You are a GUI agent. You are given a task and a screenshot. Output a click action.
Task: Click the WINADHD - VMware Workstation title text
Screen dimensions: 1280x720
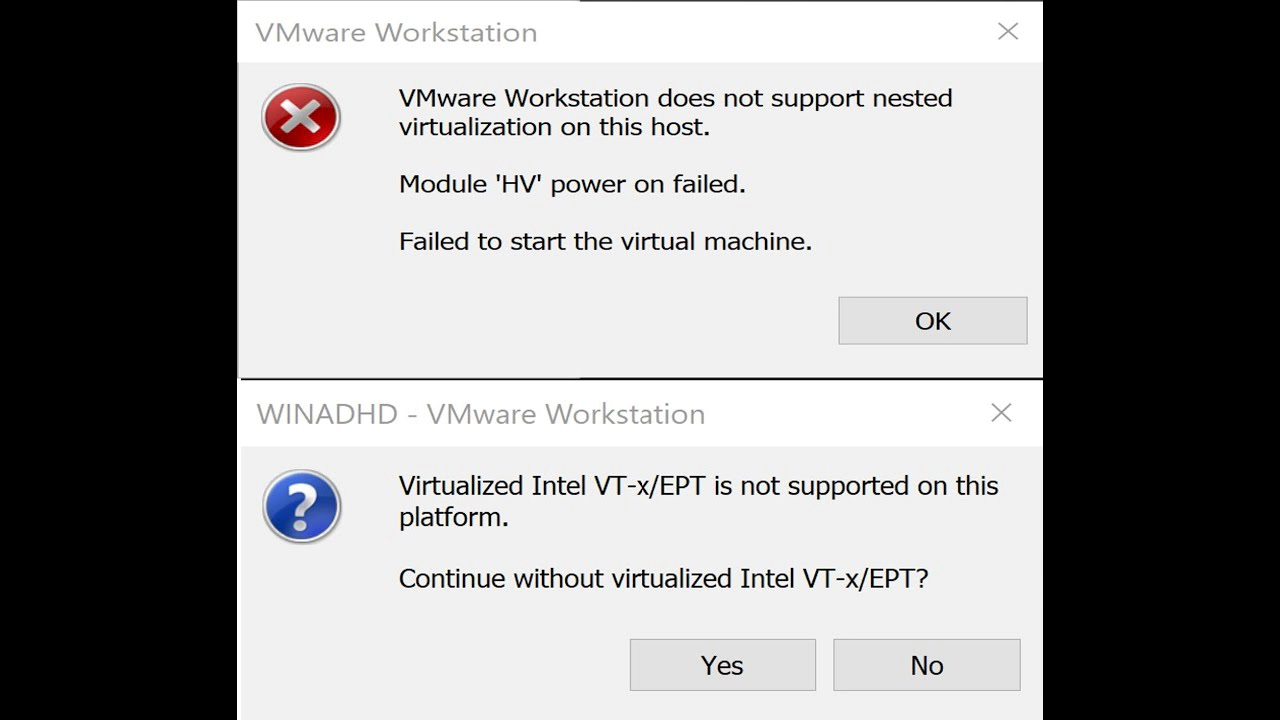pos(480,414)
